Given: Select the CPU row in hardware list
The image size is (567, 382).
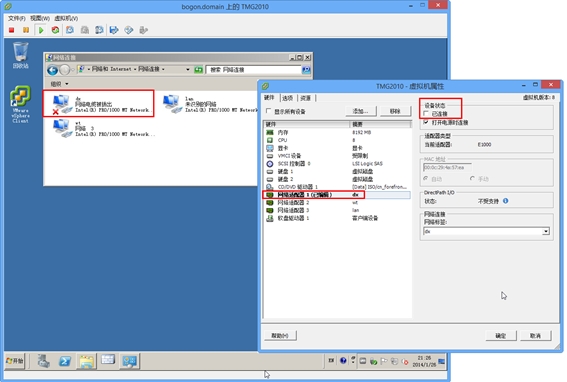Looking at the screenshot, I should (x=337, y=140).
